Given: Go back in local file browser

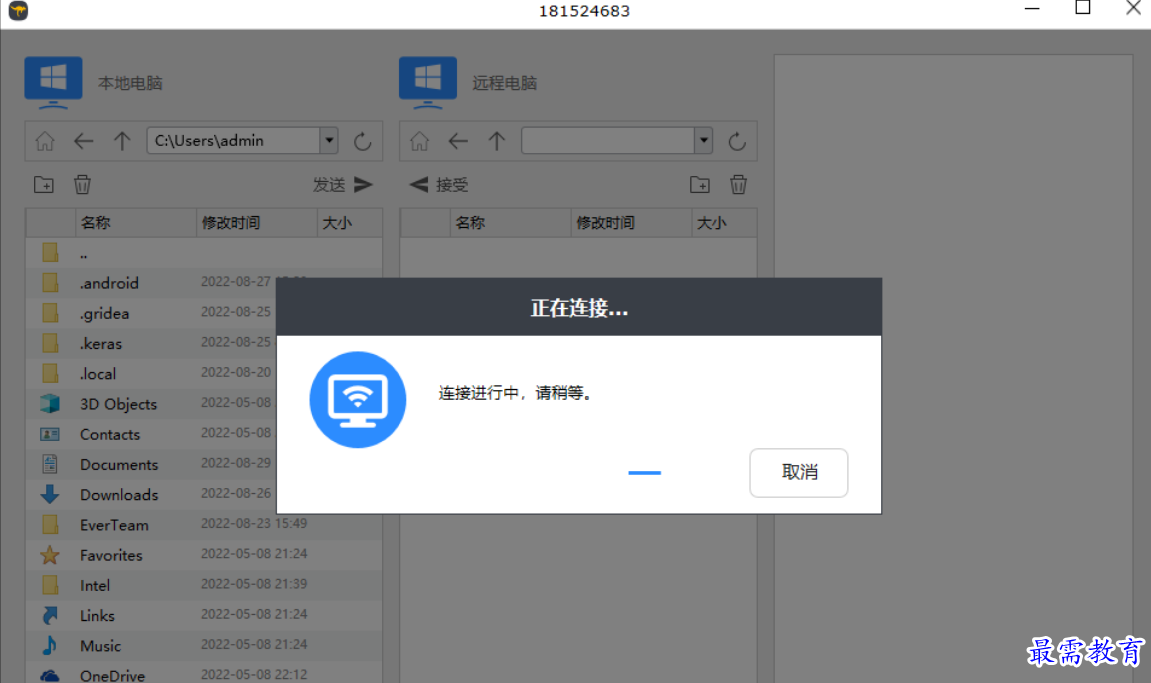Looking at the screenshot, I should 84,141.
